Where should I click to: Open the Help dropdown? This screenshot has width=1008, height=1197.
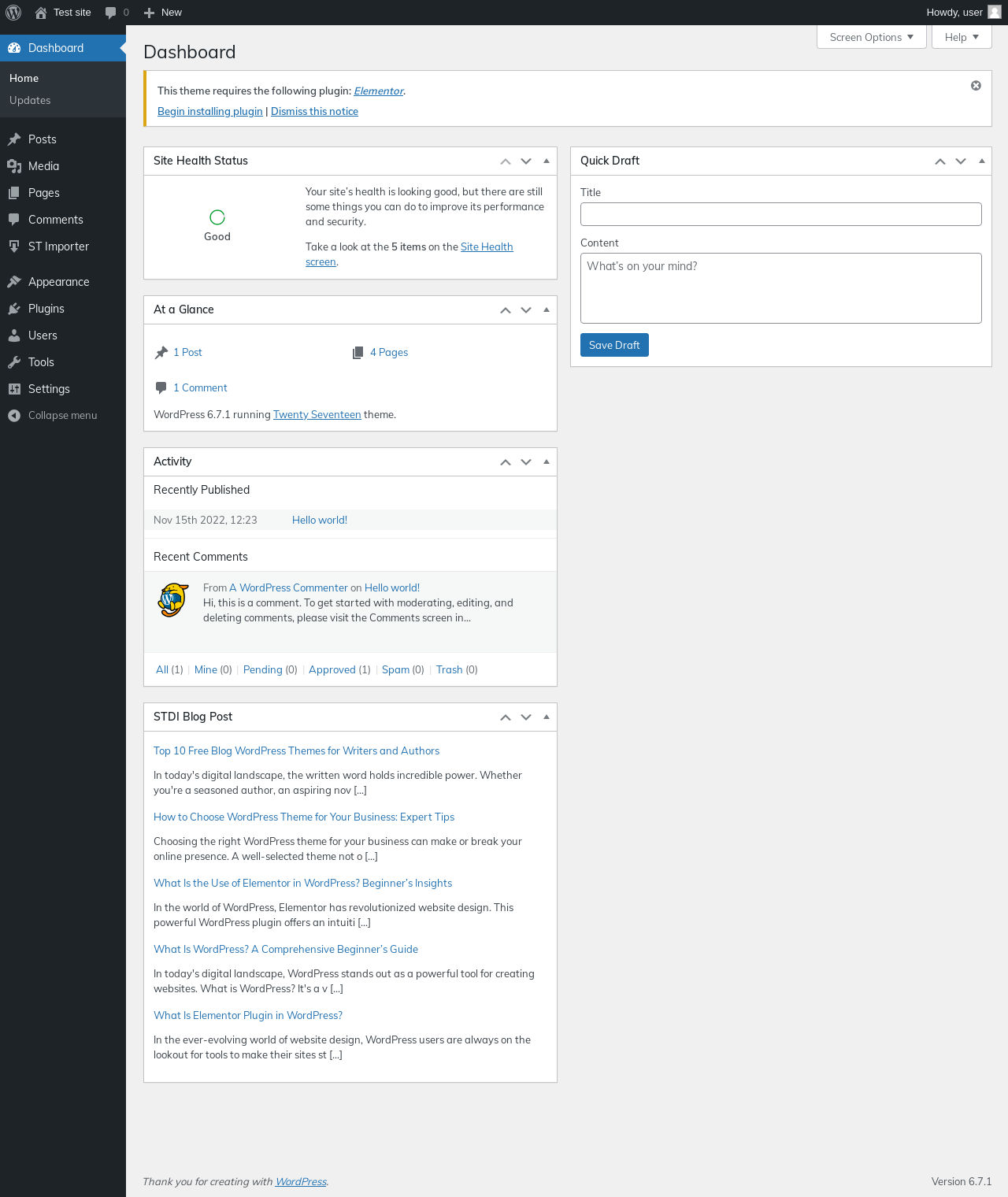[962, 37]
